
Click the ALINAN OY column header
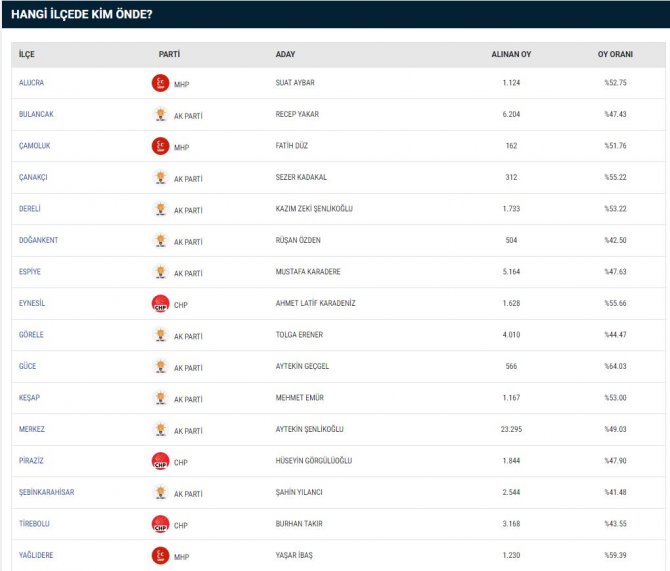click(510, 54)
